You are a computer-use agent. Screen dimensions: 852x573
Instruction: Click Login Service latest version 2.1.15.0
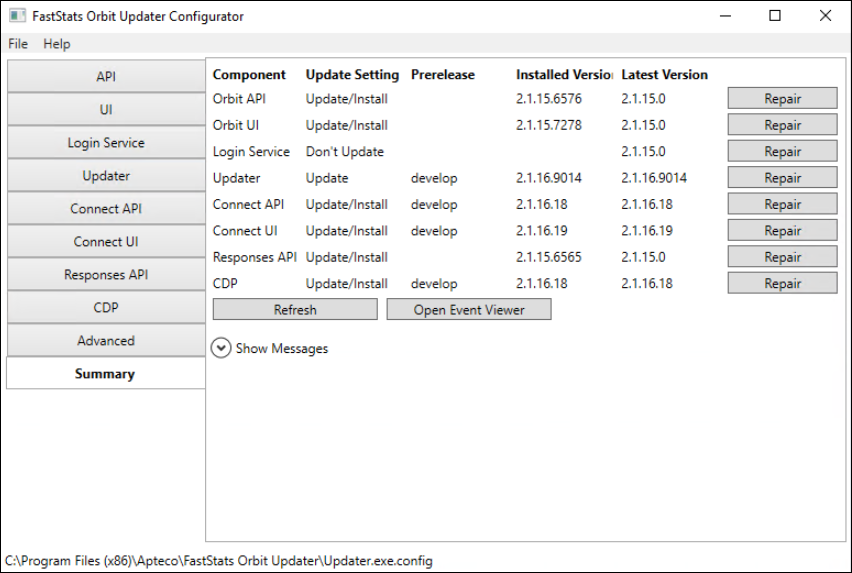(643, 152)
